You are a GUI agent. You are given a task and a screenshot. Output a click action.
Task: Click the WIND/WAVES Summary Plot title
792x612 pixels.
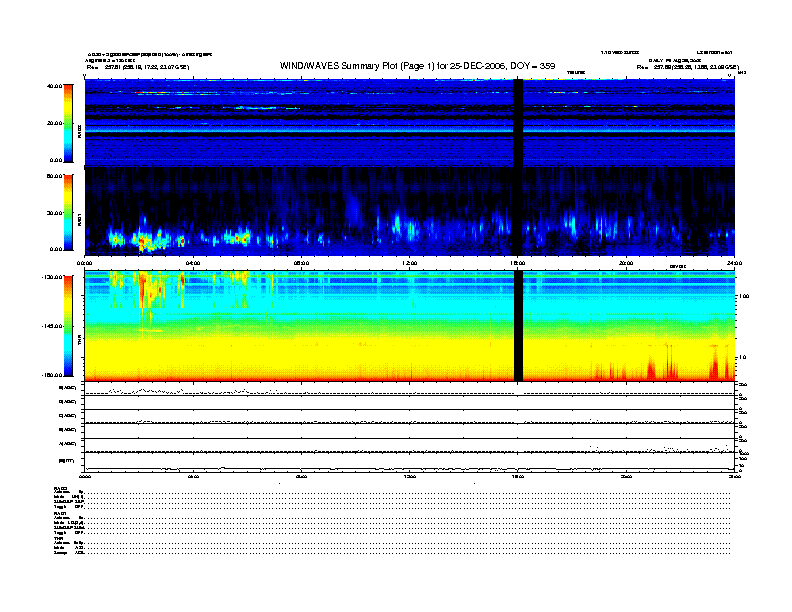417,66
